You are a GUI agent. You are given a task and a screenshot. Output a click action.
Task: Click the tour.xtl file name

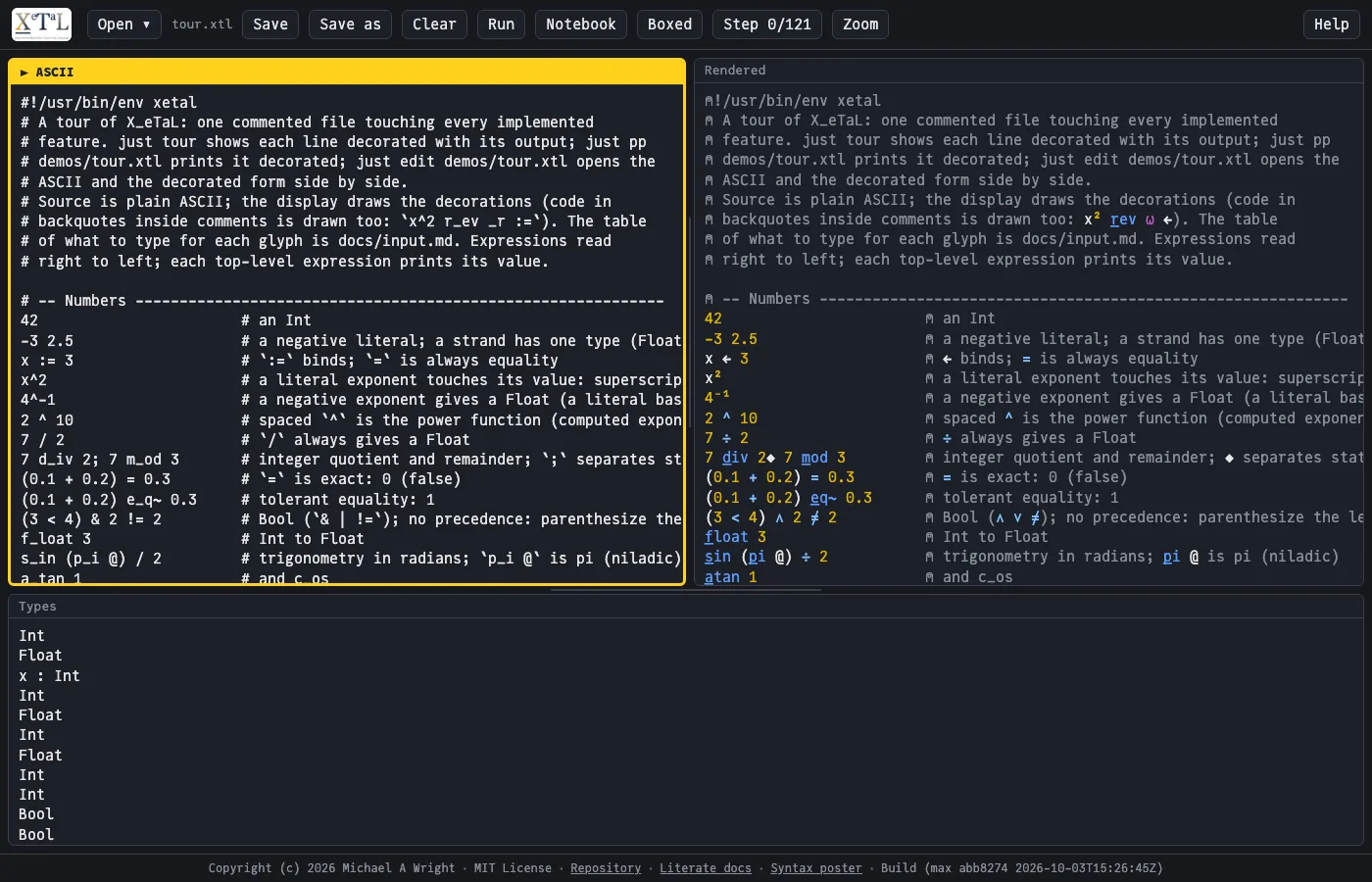coord(202,24)
